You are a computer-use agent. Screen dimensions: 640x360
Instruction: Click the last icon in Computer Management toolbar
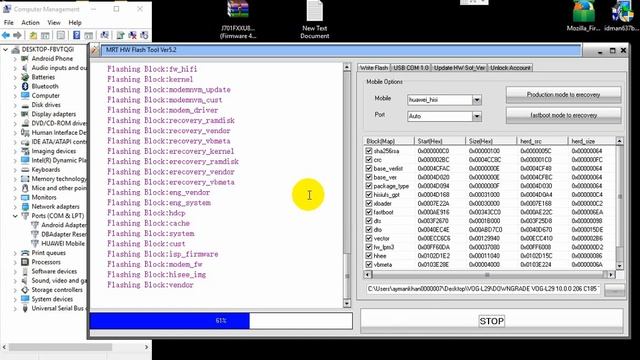click(144, 36)
